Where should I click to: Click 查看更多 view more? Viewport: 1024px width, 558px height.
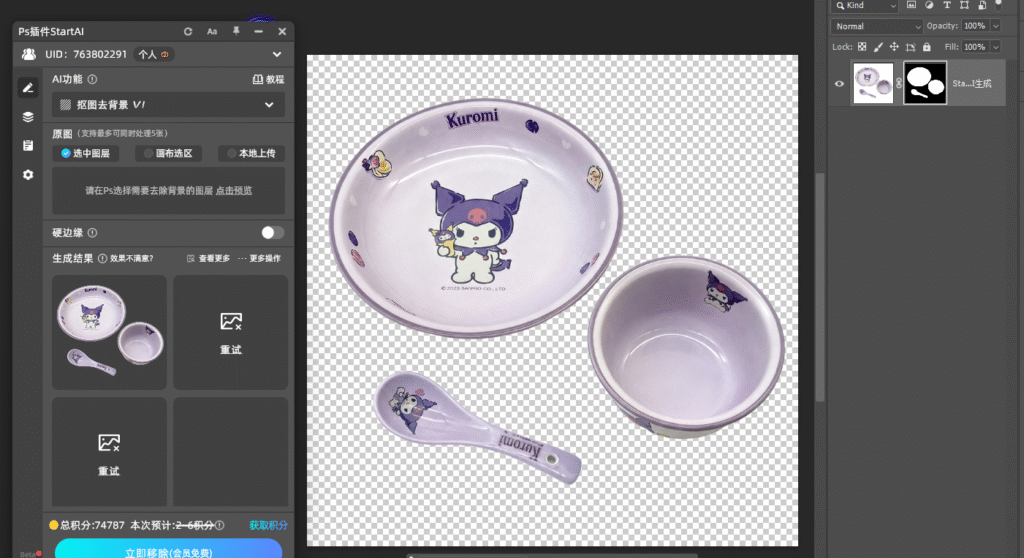[x=208, y=259]
